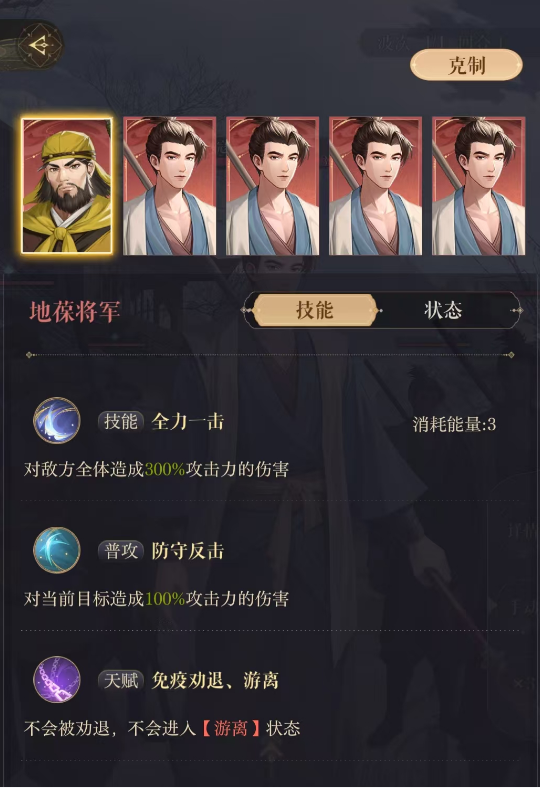Select the yellow-turban general portrait

tap(67, 185)
